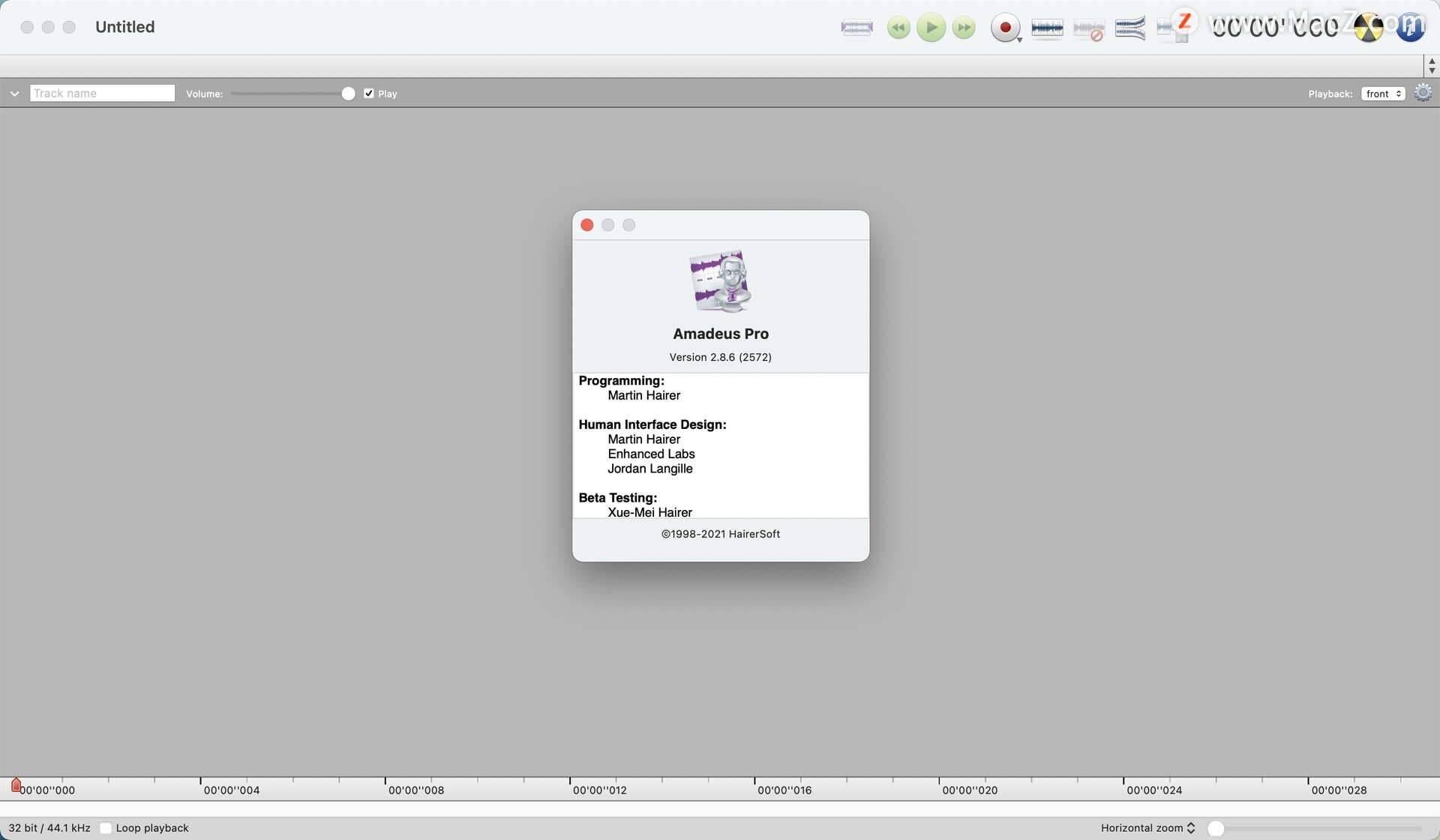Click the timeline marker at 00'00"000

point(15,784)
